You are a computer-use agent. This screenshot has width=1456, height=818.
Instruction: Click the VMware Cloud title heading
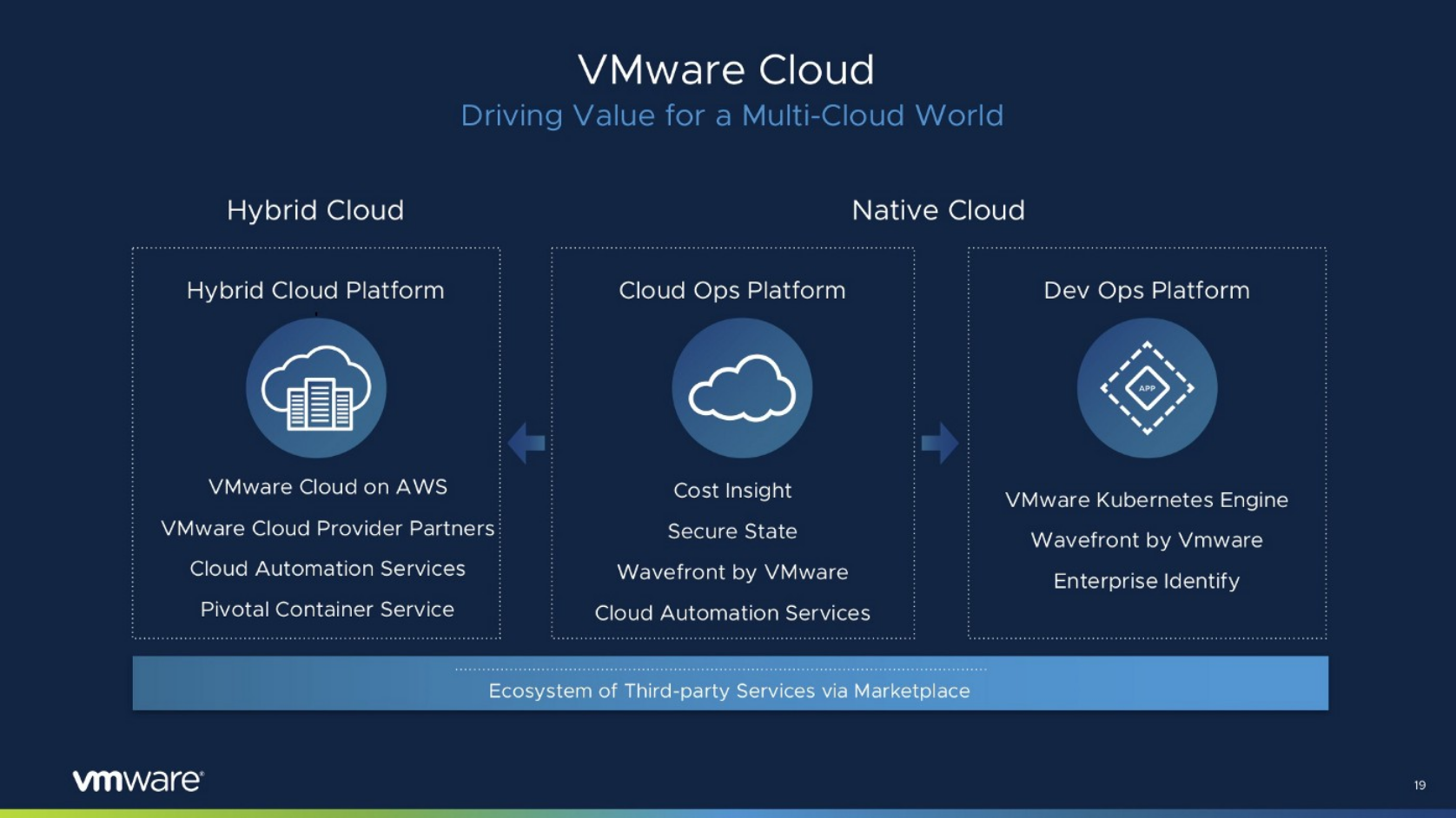(x=728, y=69)
